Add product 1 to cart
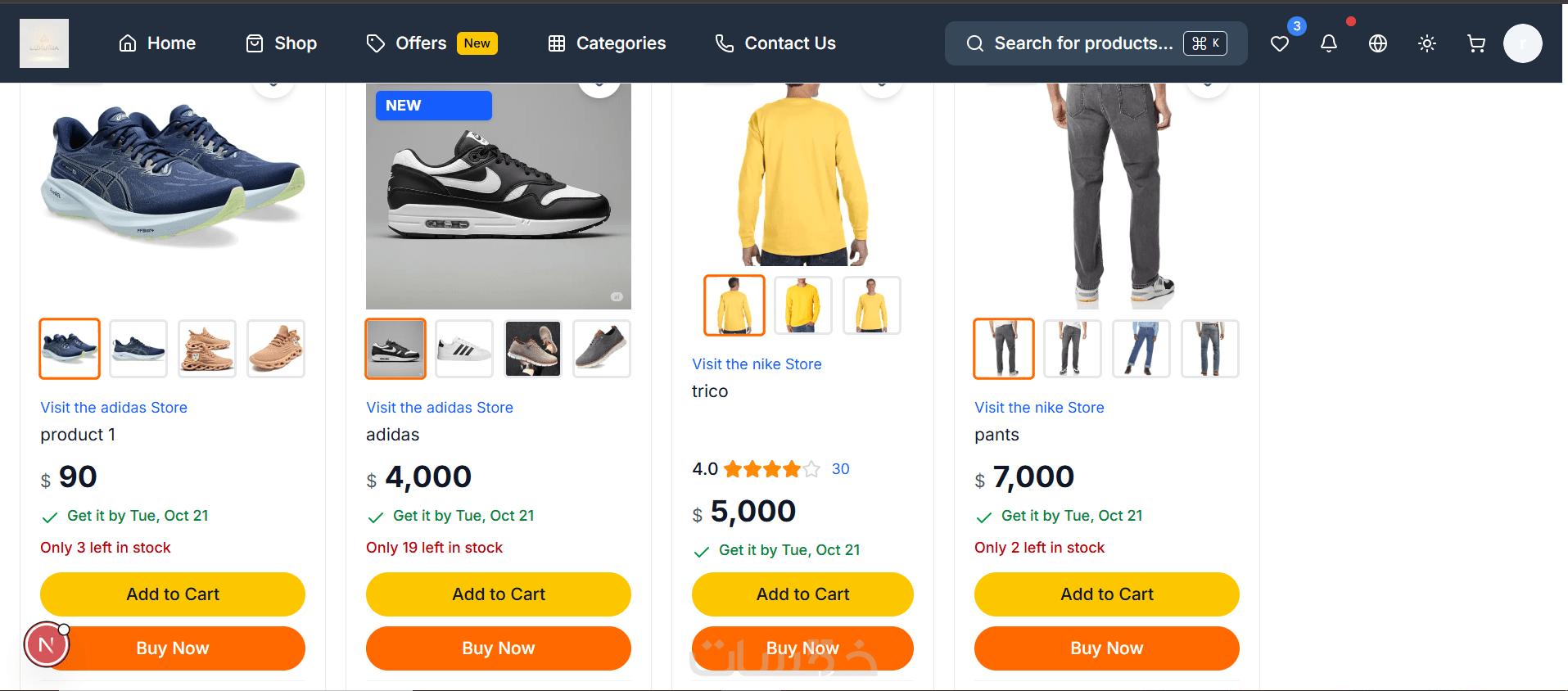 point(173,594)
